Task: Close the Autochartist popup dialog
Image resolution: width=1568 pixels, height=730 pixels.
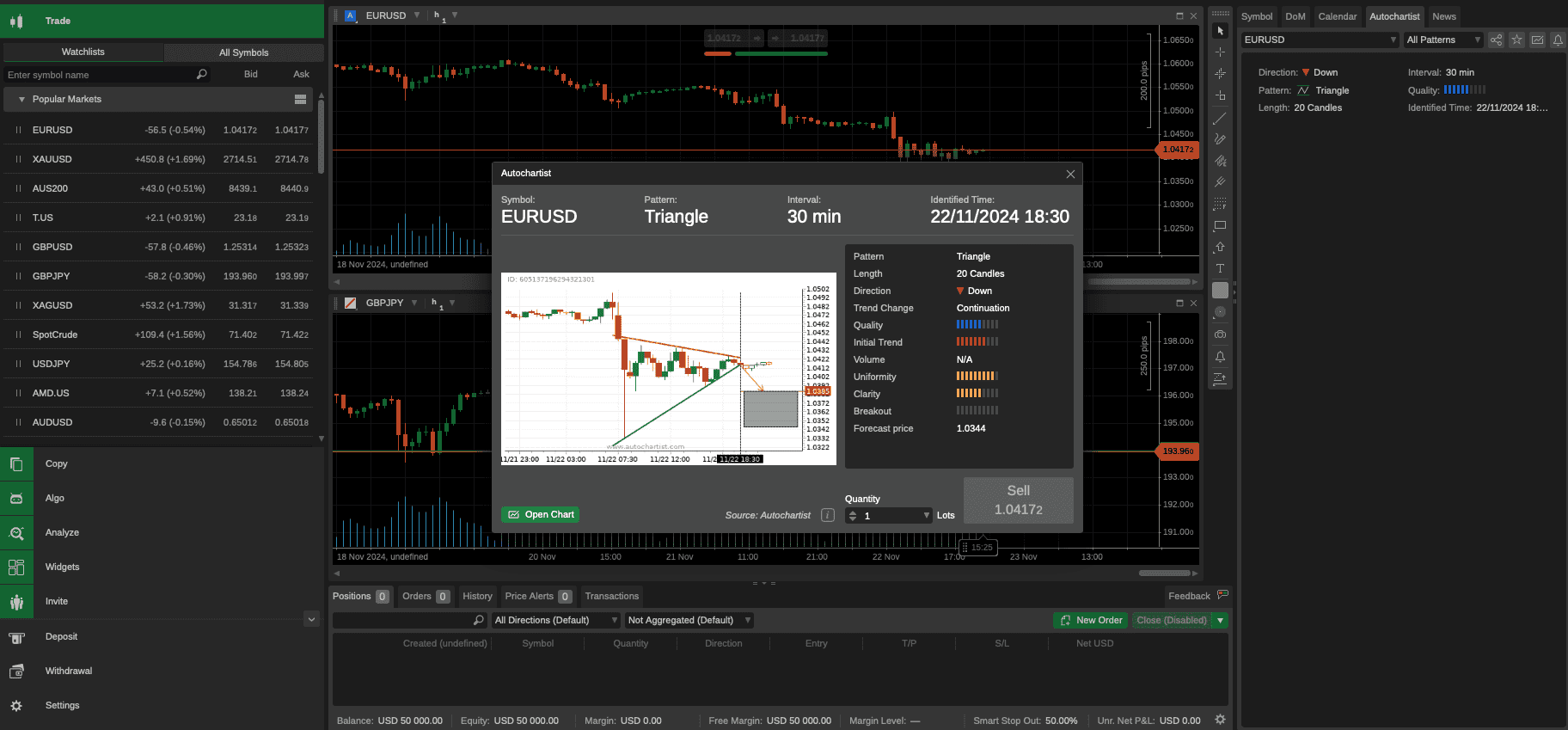Action: click(1070, 174)
